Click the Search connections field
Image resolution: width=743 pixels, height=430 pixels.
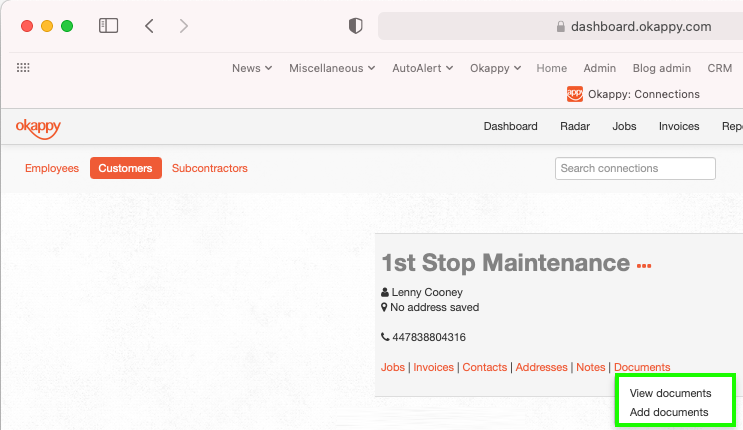pyautogui.click(x=635, y=168)
